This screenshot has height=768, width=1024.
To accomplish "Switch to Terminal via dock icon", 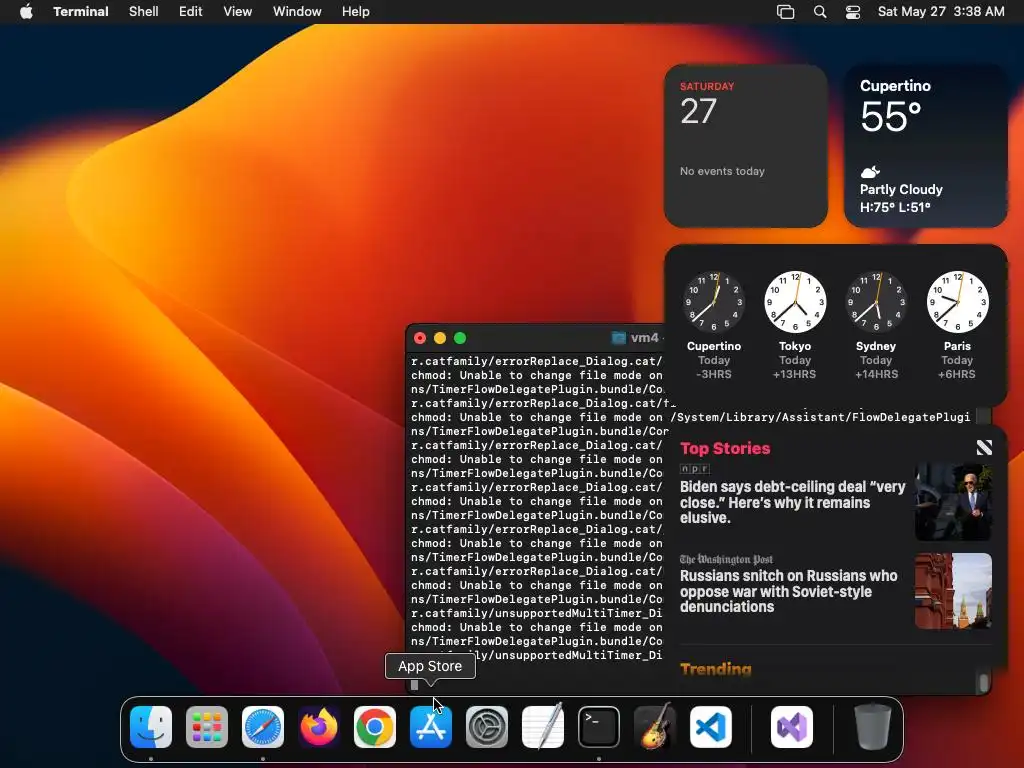I will 599,726.
